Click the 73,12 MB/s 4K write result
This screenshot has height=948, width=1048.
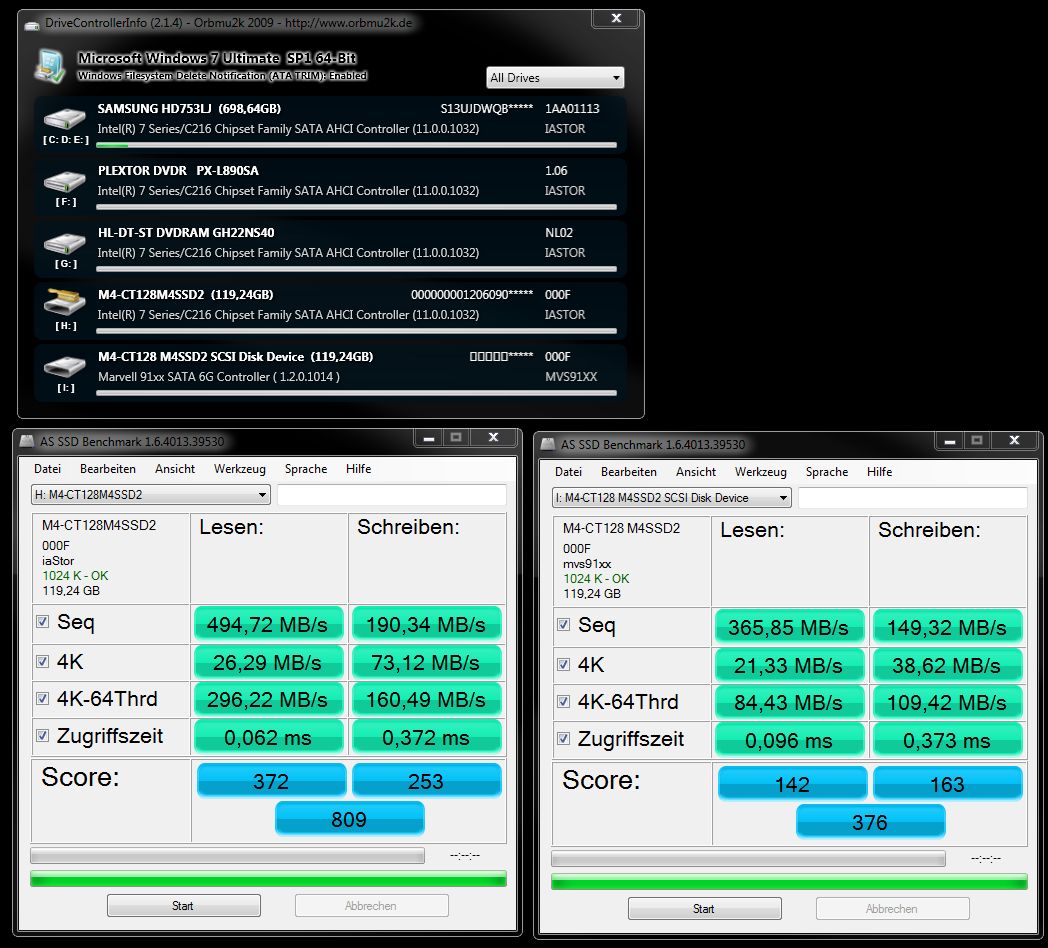426,662
